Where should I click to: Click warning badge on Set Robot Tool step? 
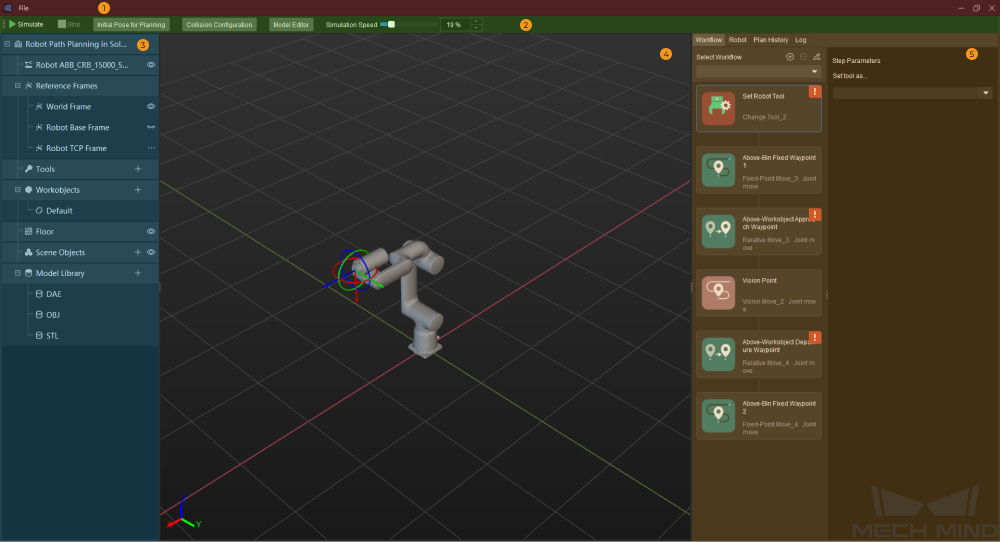814,92
